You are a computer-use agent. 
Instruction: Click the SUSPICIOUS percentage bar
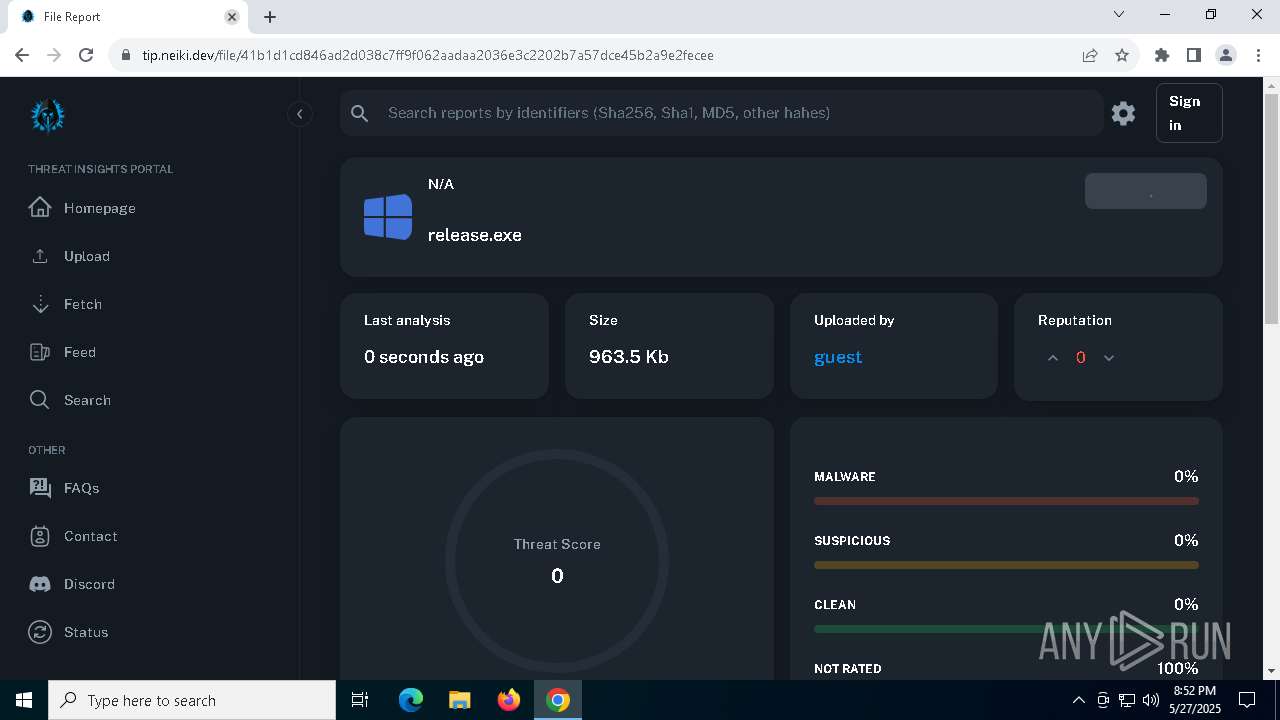(x=1006, y=565)
